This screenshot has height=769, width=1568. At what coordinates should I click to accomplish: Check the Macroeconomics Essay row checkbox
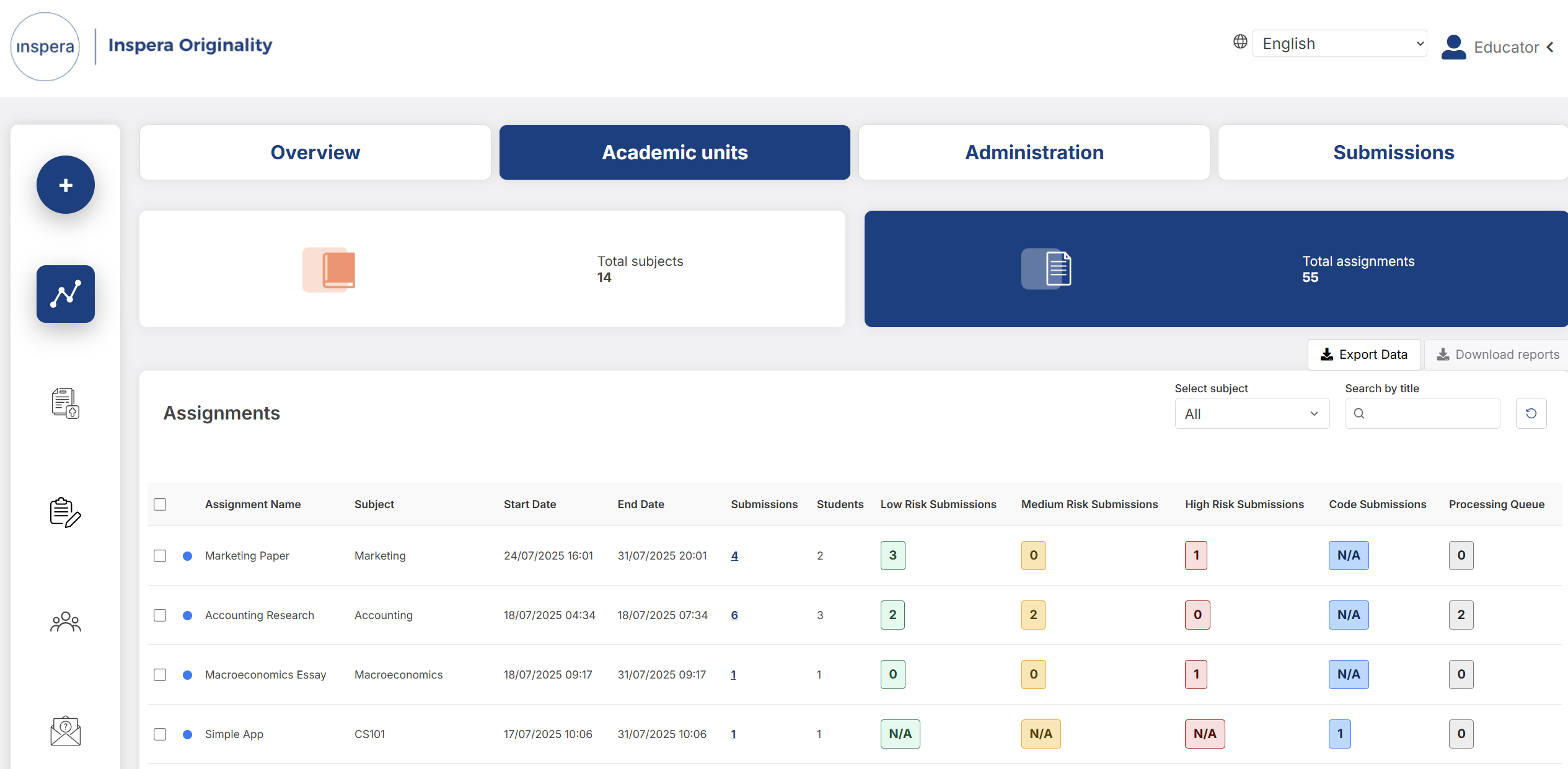click(160, 675)
